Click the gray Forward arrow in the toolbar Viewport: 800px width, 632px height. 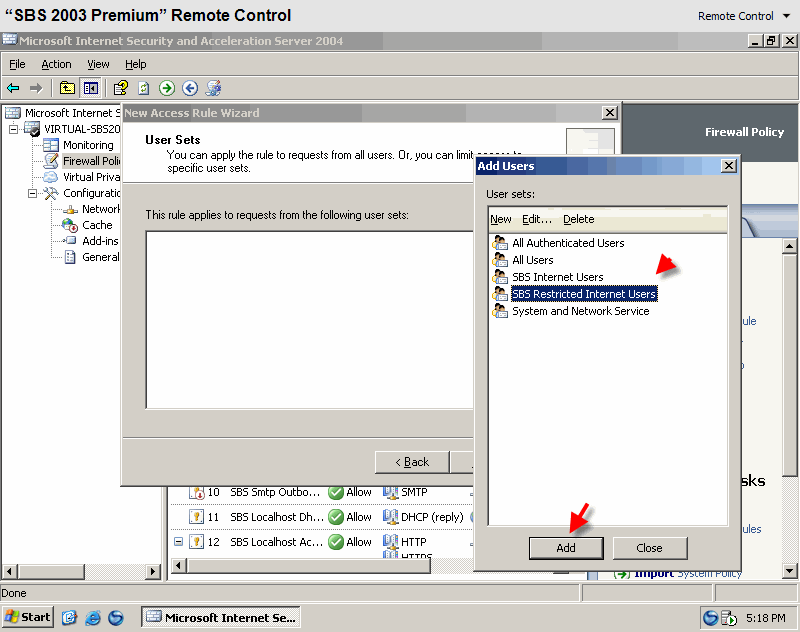(x=36, y=88)
